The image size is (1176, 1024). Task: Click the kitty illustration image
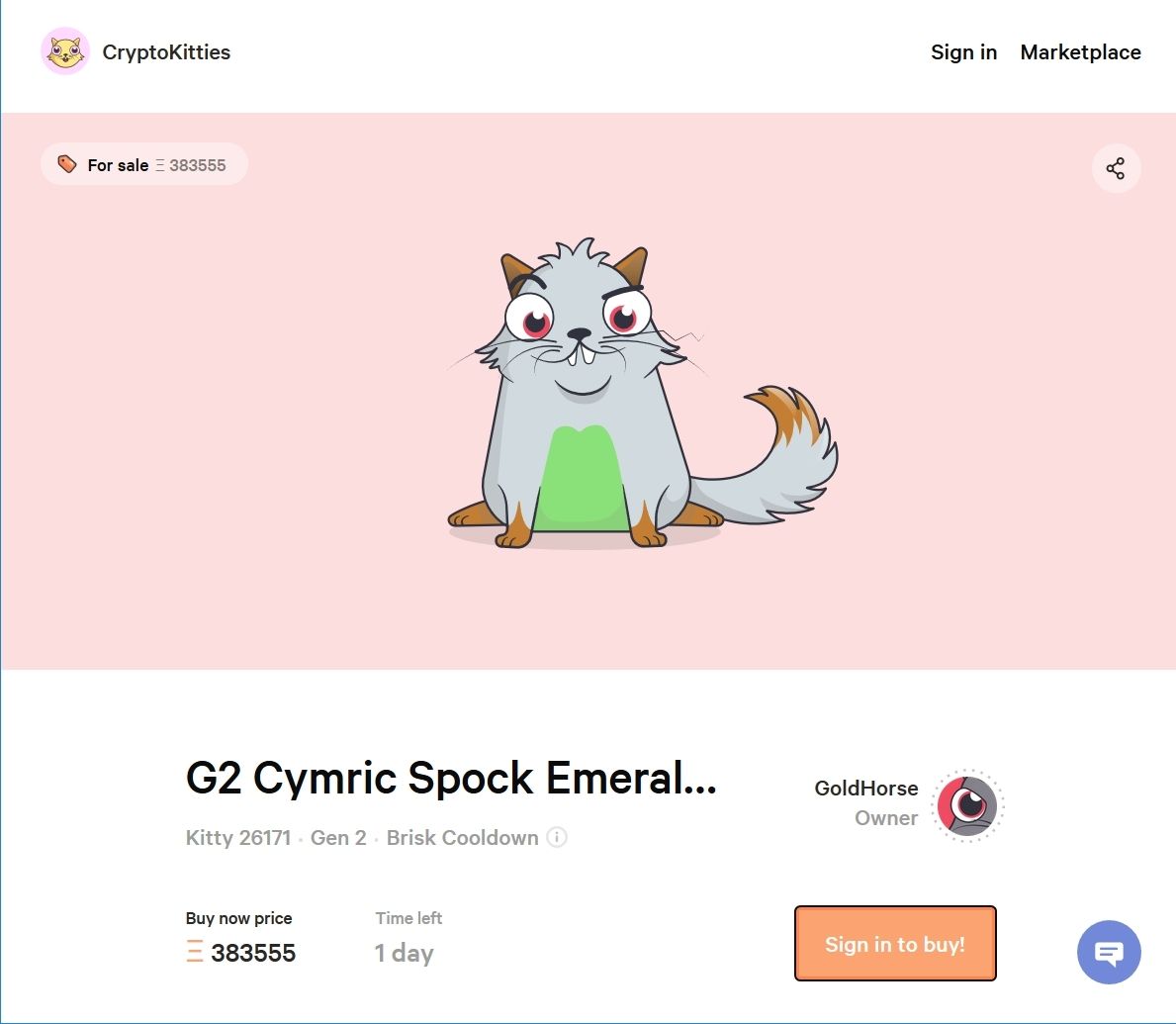click(642, 393)
